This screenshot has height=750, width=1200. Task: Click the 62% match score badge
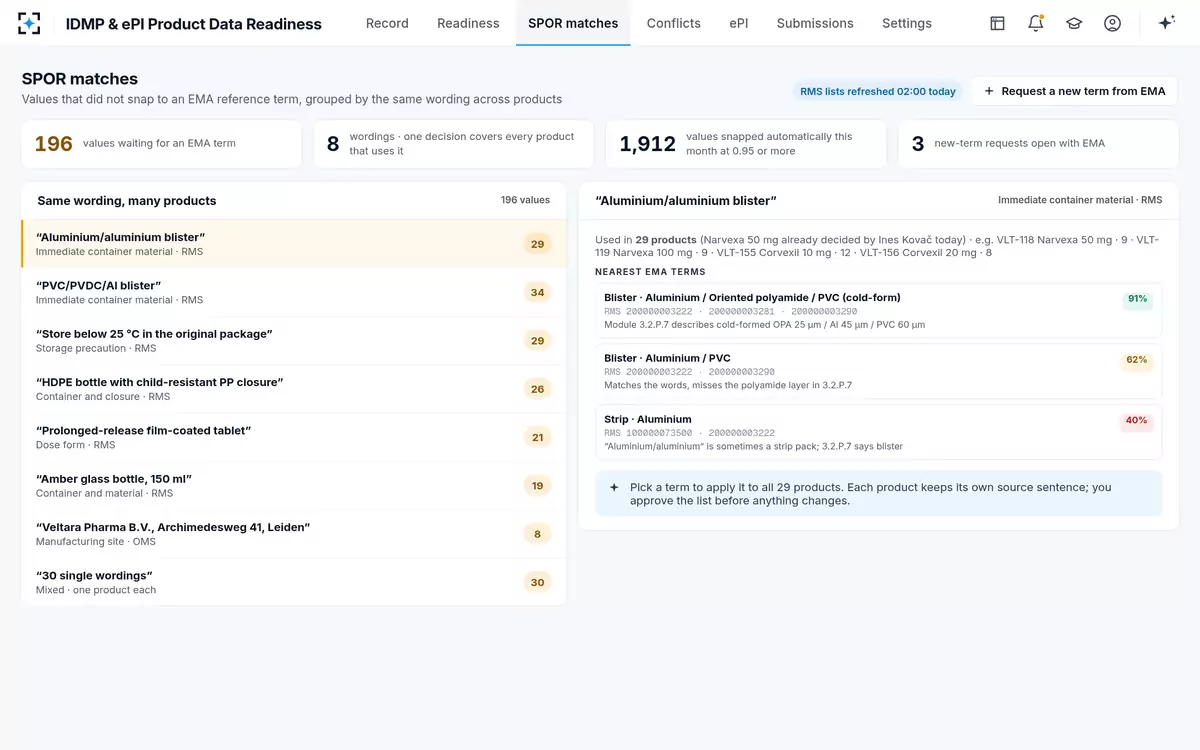[x=1137, y=360]
